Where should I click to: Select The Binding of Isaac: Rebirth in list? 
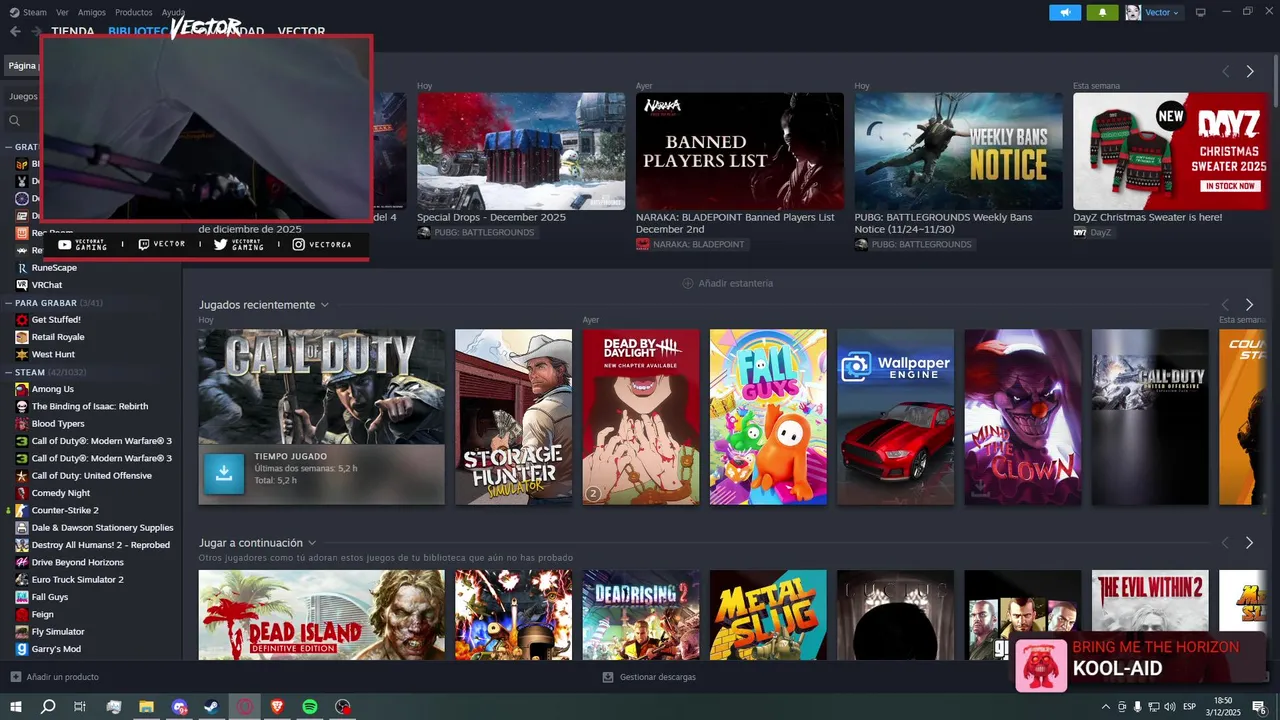pyautogui.click(x=90, y=407)
